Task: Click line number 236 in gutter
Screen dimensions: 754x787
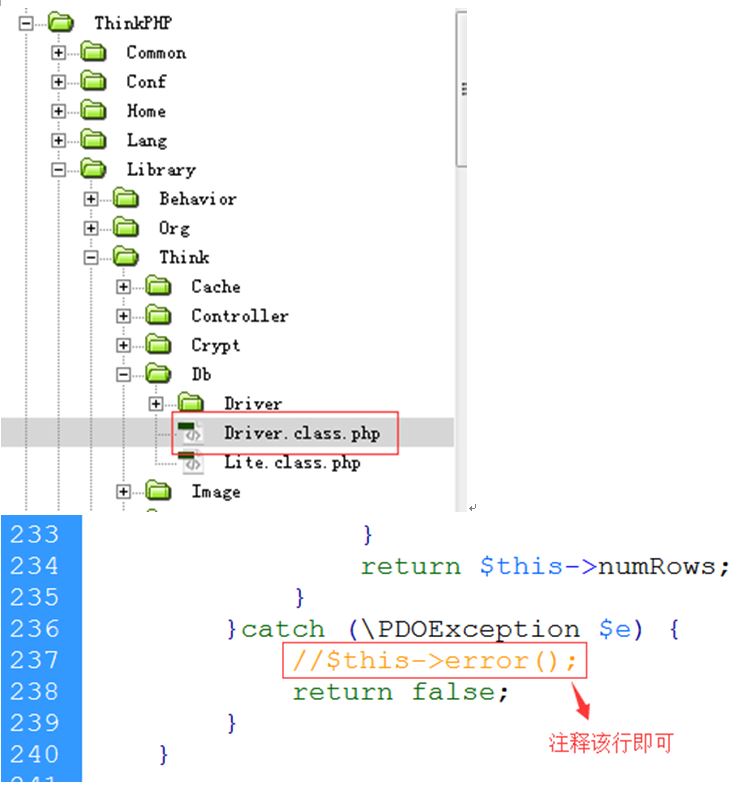Action: coord(35,628)
